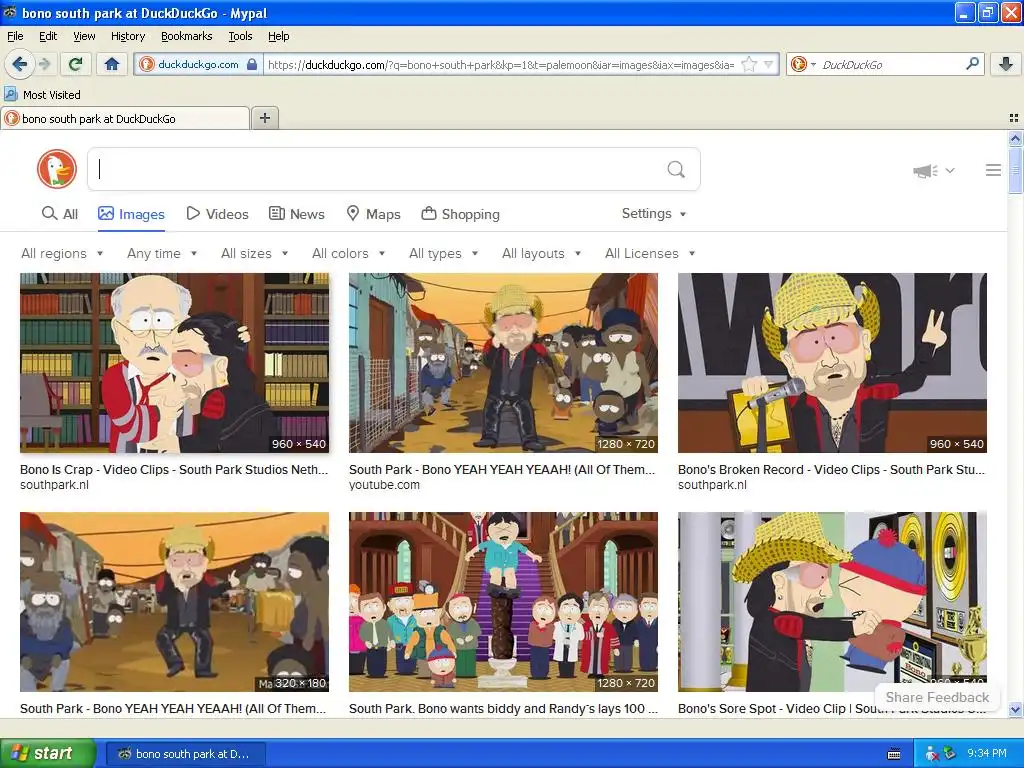Open the Shopping tab

[460, 214]
